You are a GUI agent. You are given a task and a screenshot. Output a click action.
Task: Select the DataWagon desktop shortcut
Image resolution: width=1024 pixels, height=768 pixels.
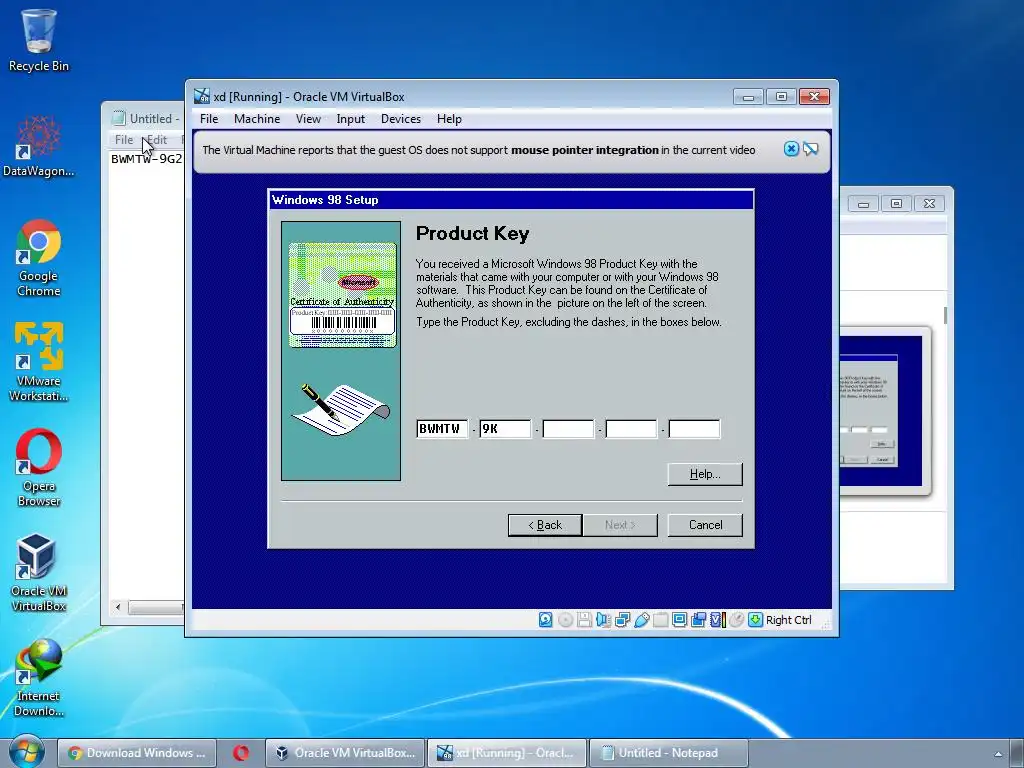tap(39, 146)
